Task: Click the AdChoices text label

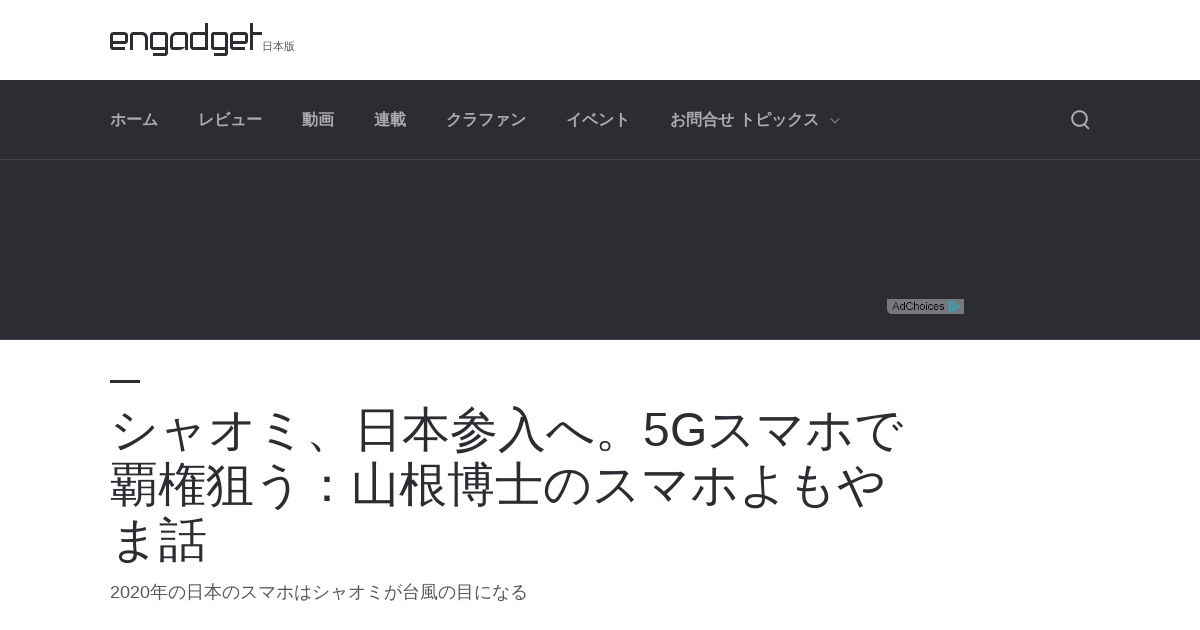Action: (918, 307)
